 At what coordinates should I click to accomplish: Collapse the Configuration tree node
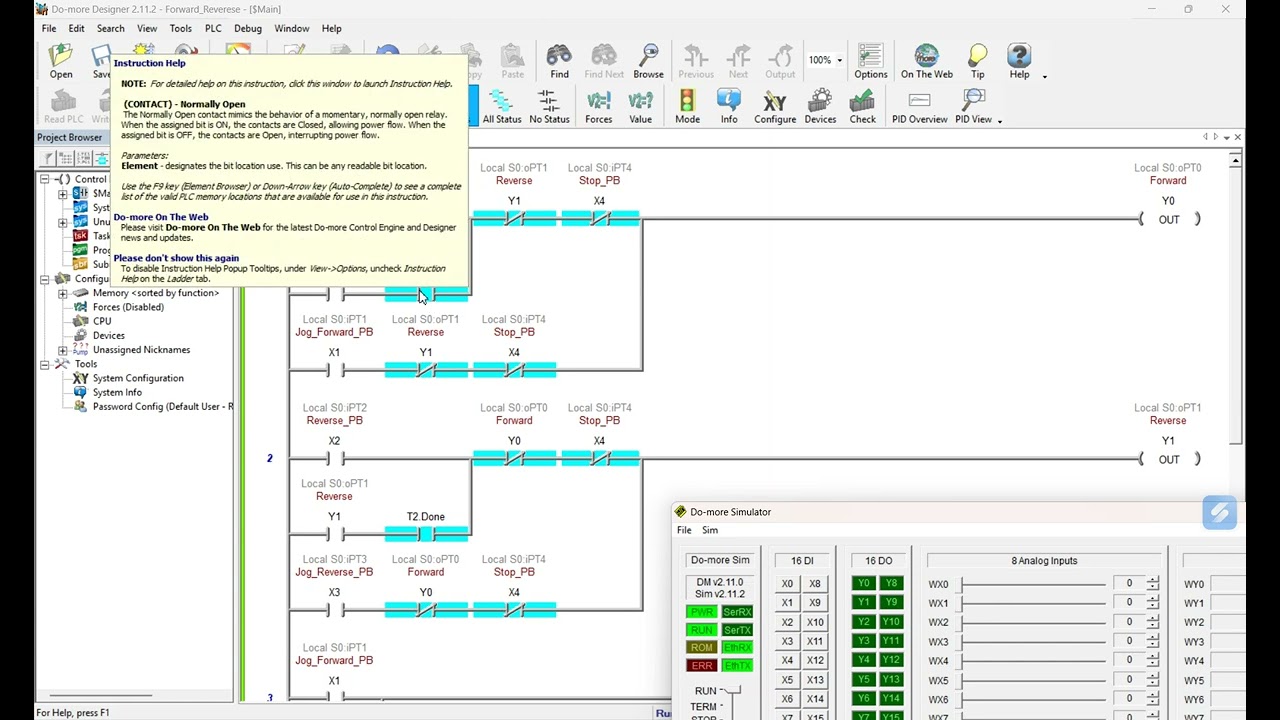coord(45,279)
